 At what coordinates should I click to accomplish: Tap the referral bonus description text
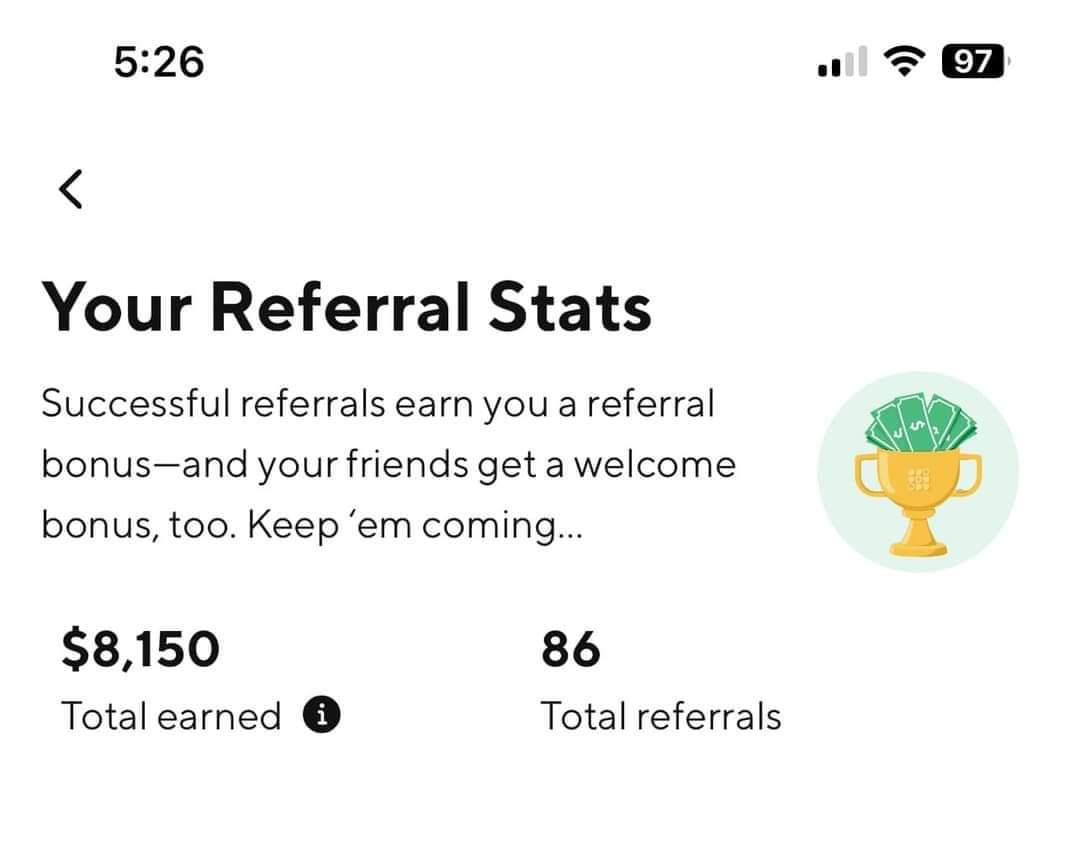pyautogui.click(x=388, y=464)
